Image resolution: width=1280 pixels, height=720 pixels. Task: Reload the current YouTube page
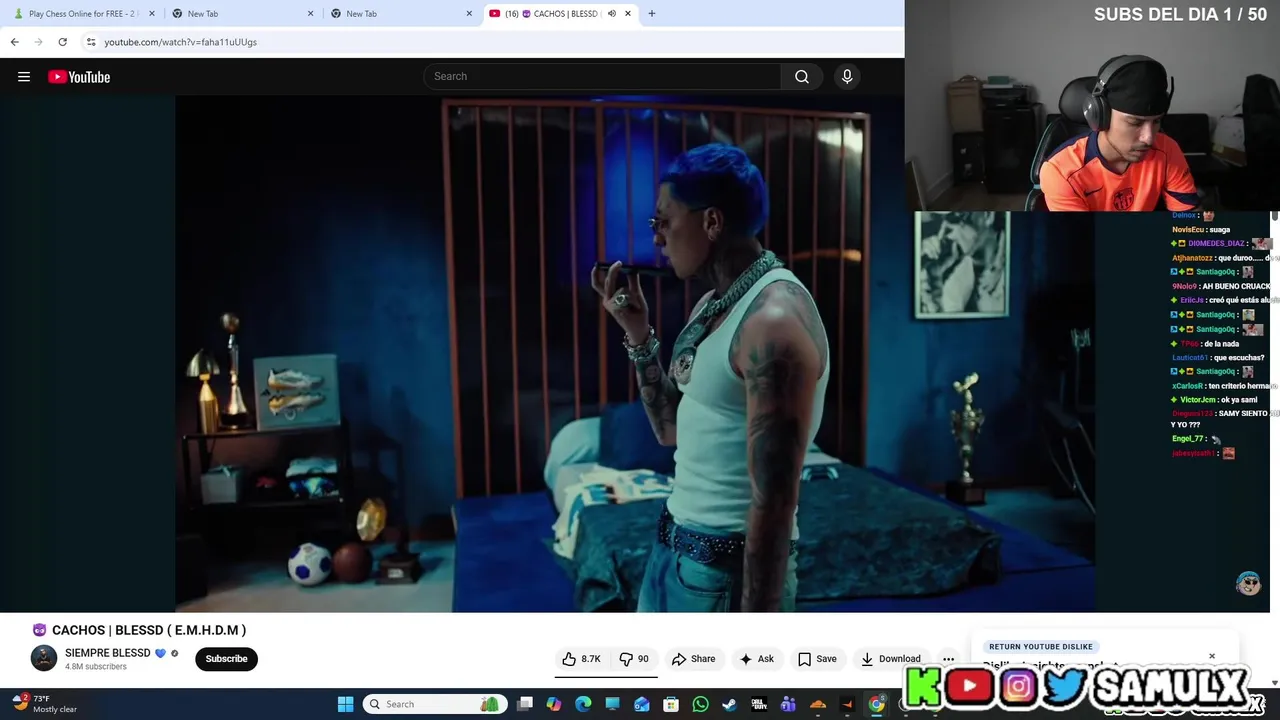(62, 42)
